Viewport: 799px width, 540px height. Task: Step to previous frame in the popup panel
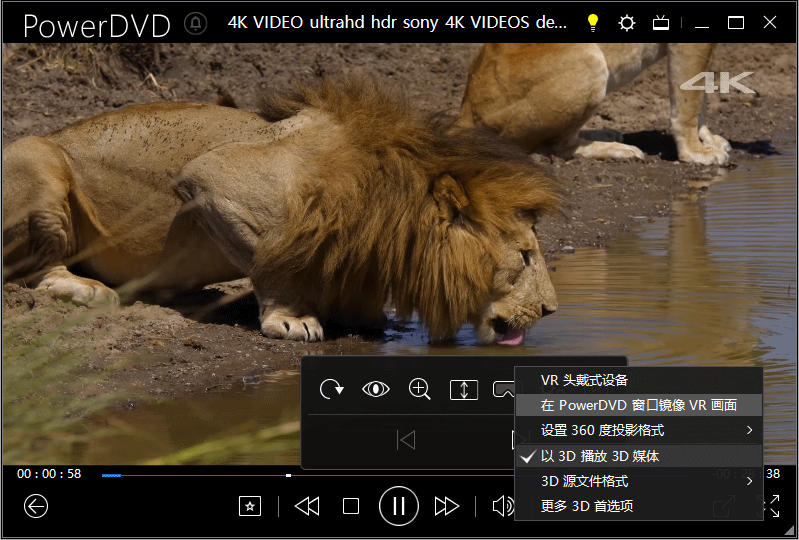(x=406, y=440)
